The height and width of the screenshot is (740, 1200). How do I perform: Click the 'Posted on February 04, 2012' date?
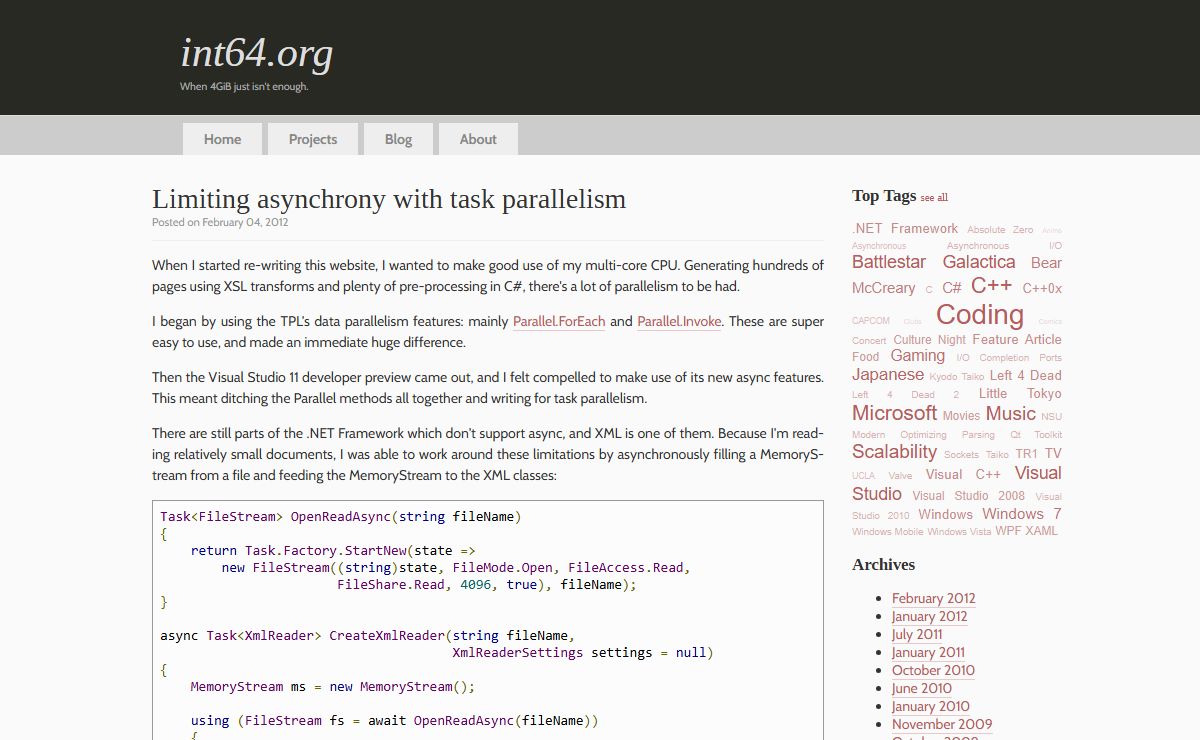click(x=220, y=223)
